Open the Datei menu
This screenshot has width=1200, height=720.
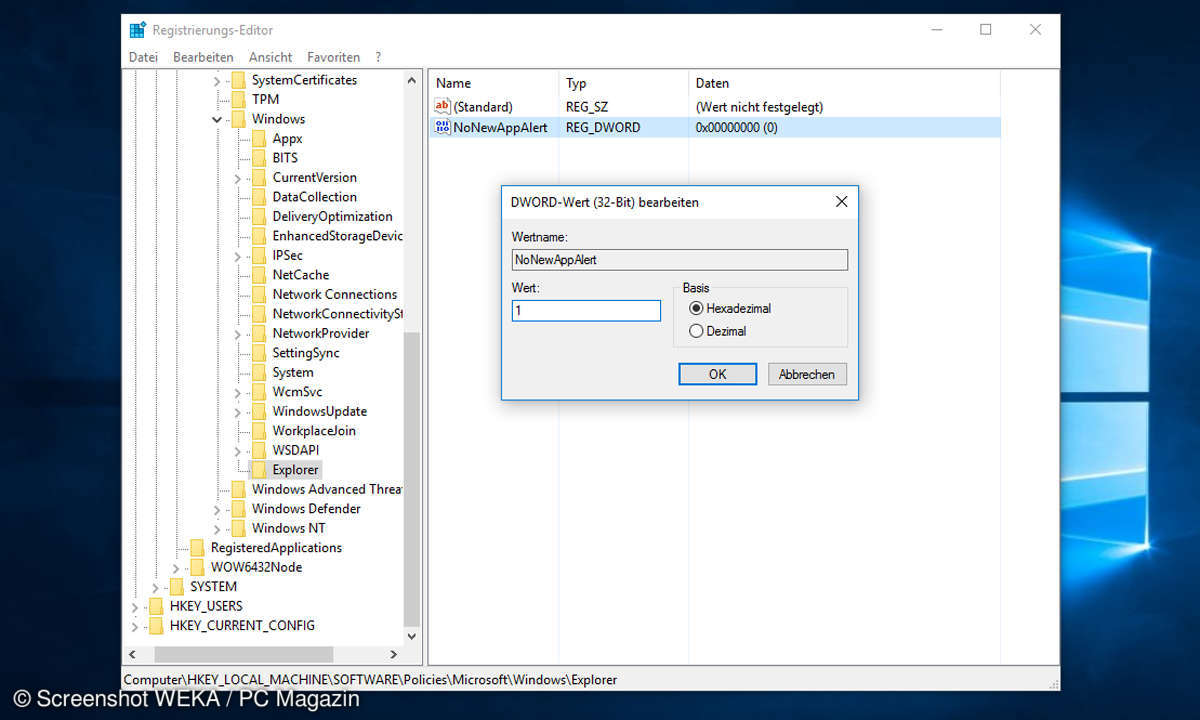click(143, 57)
